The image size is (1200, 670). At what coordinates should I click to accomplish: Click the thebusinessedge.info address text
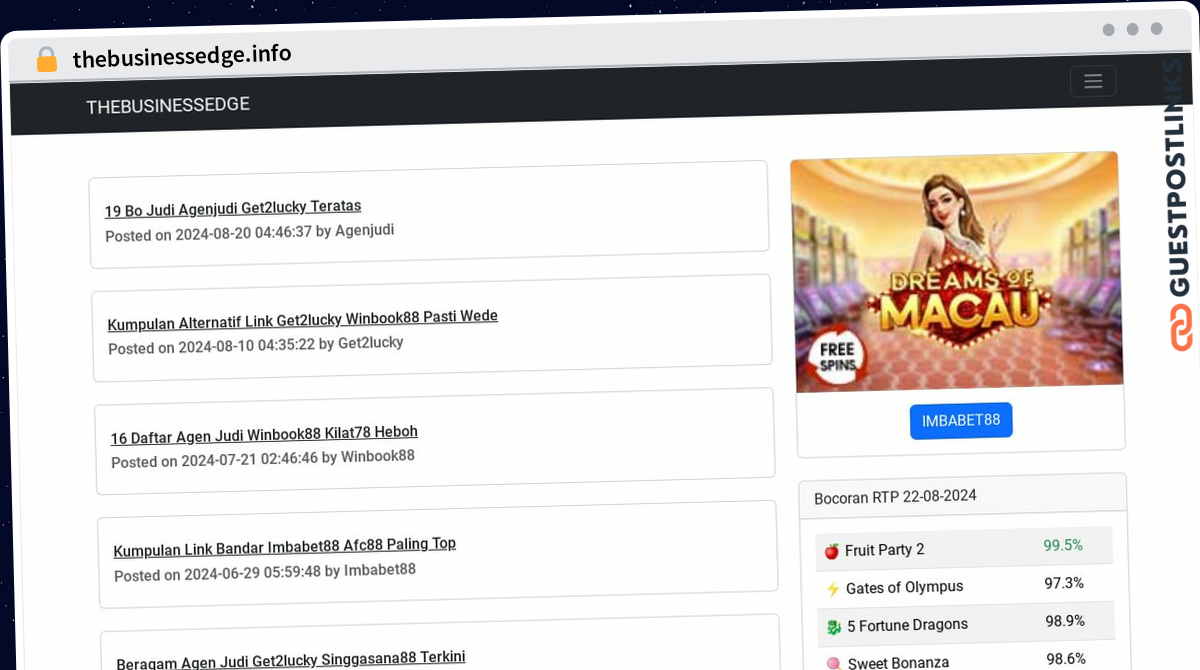tap(182, 56)
